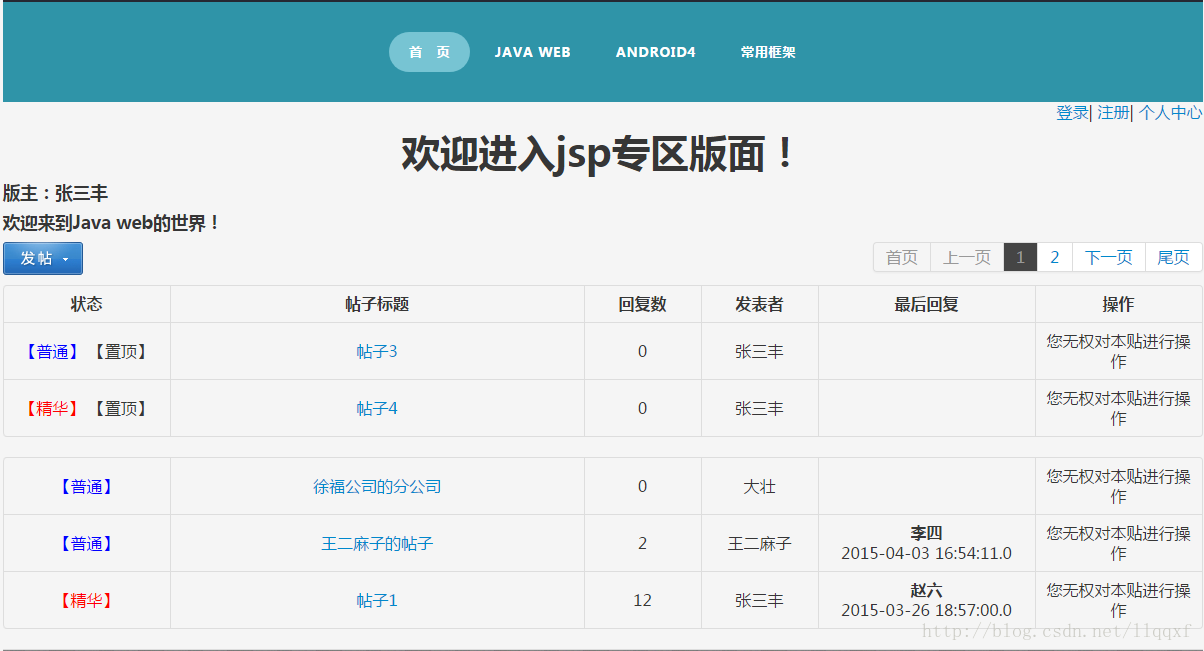Click author 张三丰 in 帖子1 row
Viewport: 1204px width, 651px height.
click(x=759, y=600)
